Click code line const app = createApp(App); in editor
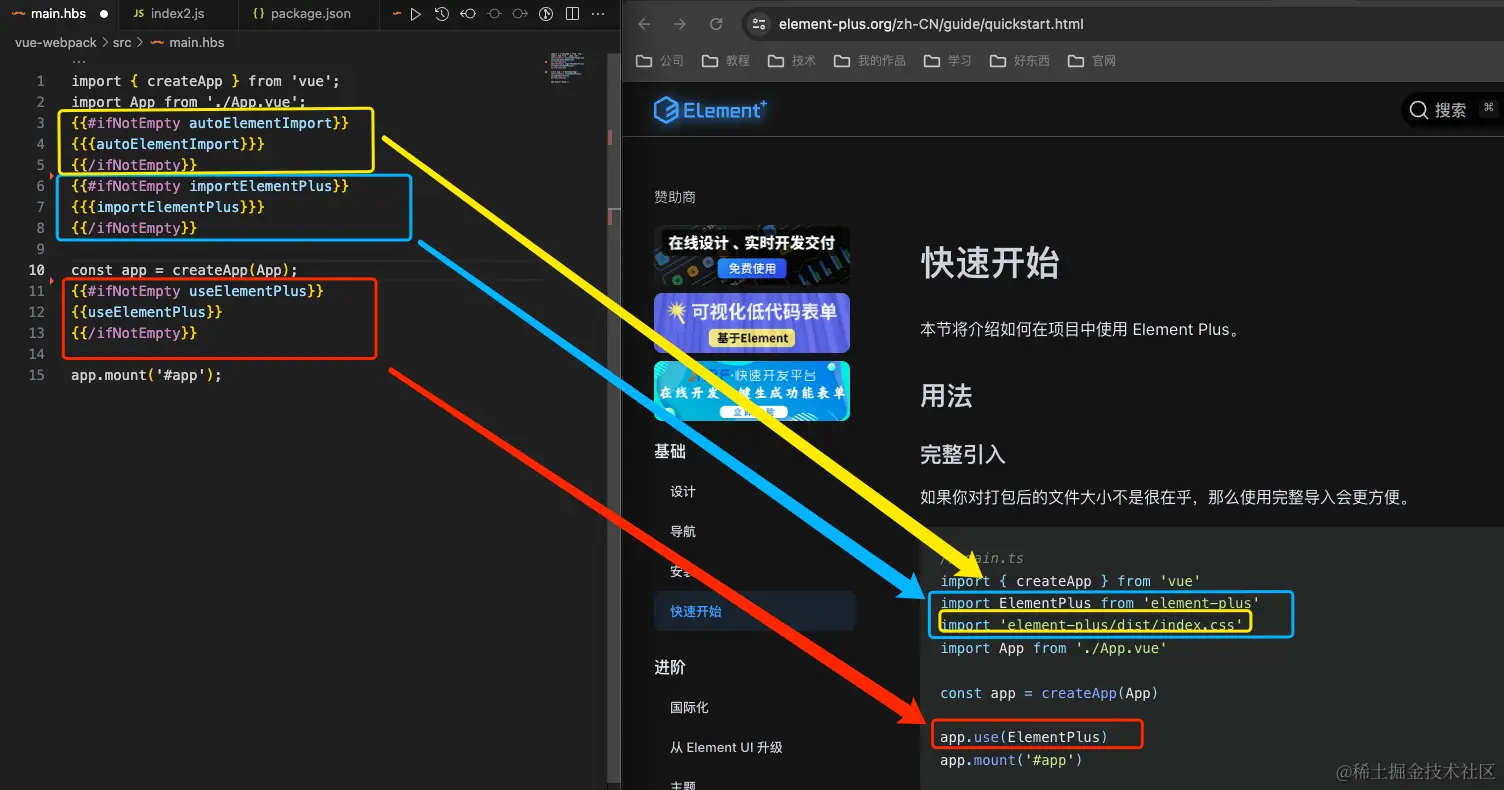This screenshot has height=790, width=1504. 184,270
